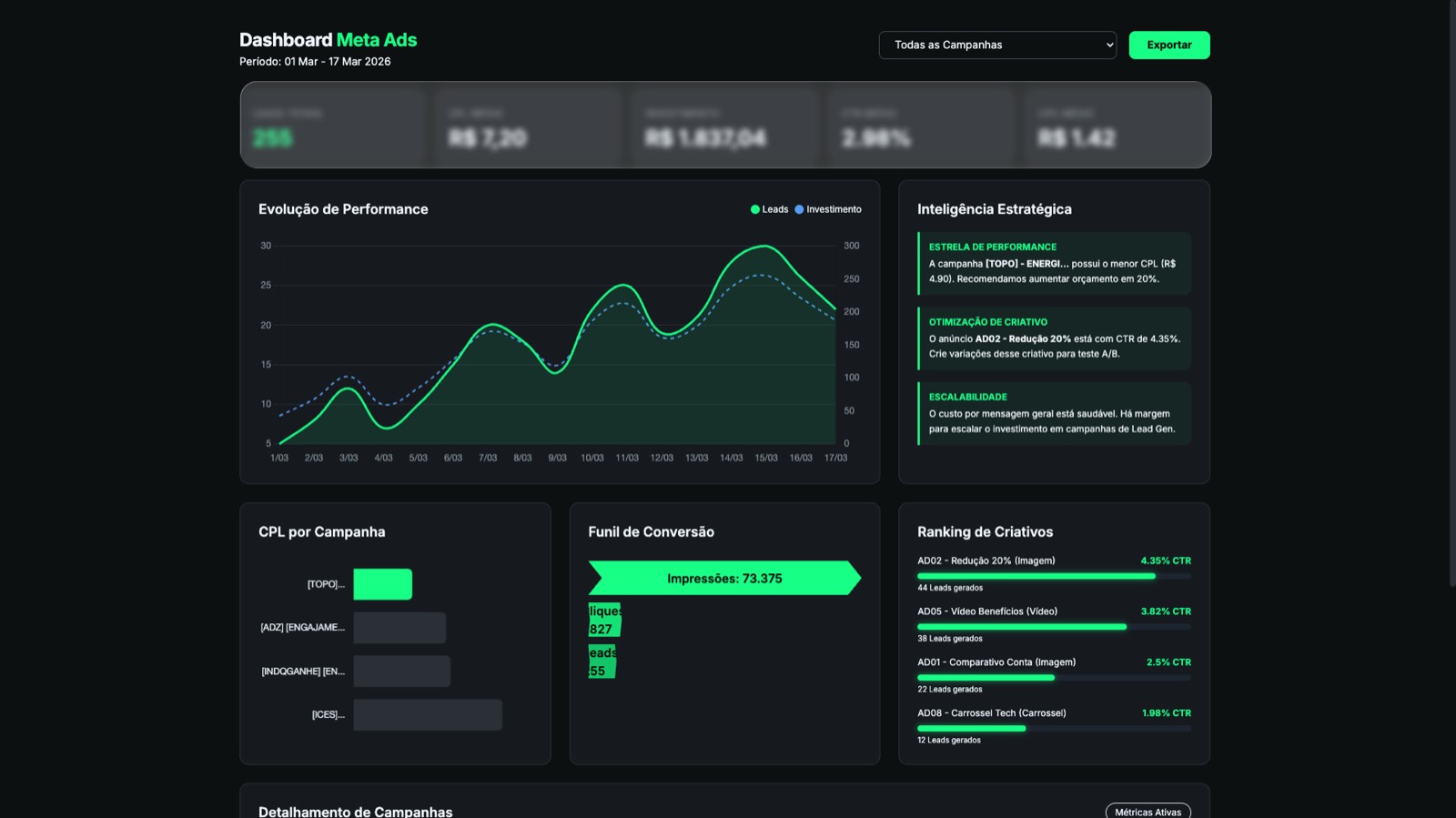
Task: Click the 9/03 date on chart axis
Action: click(557, 458)
